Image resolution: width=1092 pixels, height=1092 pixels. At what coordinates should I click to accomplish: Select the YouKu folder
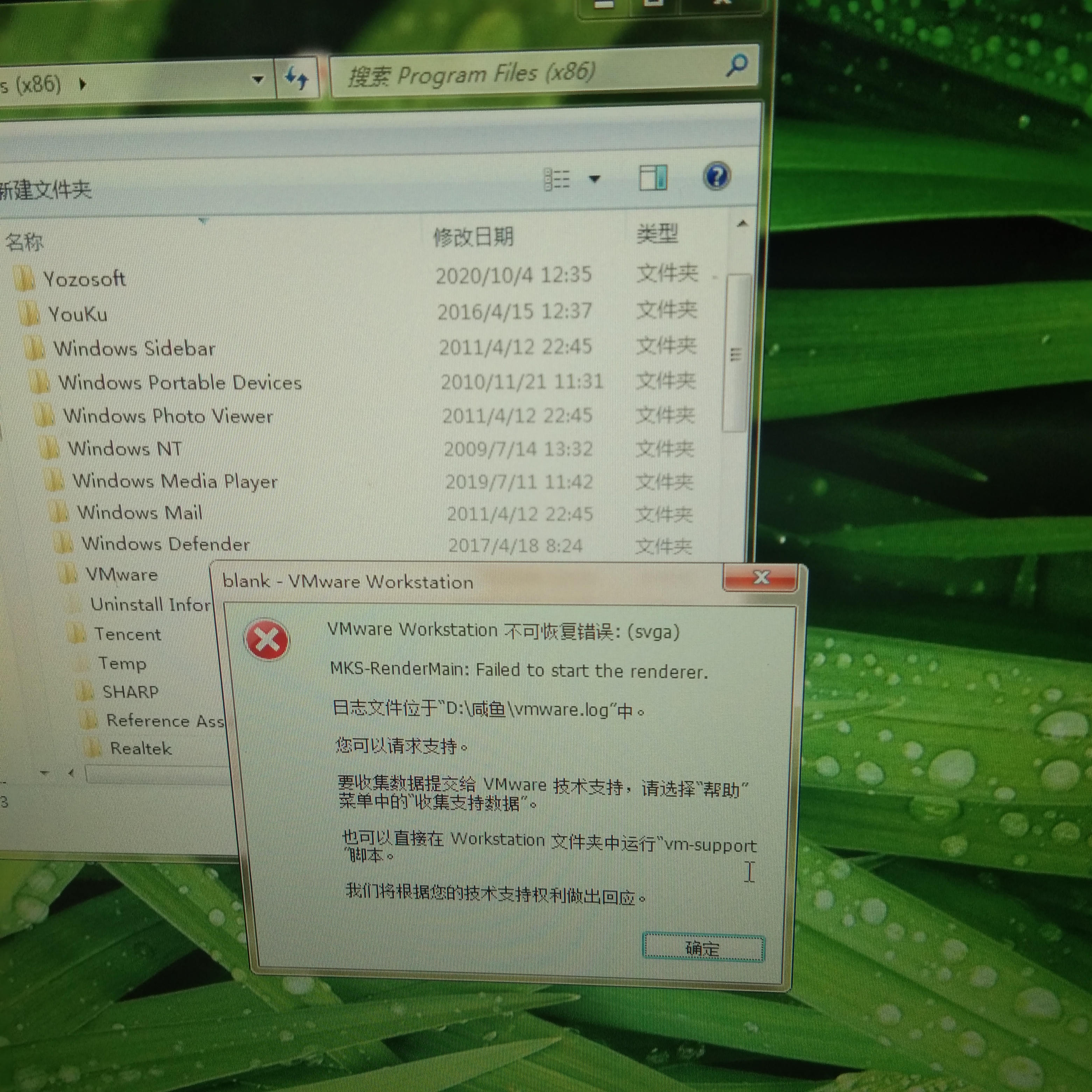[x=78, y=314]
